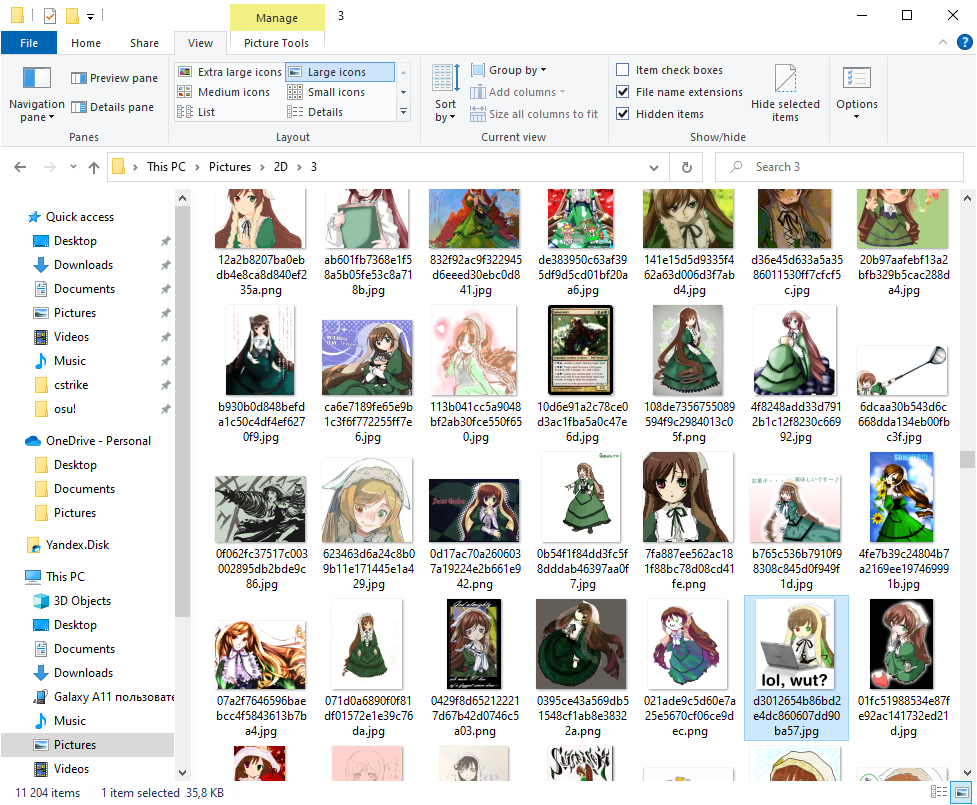Select Yandex.Disk in navigation pane
This screenshot has width=977, height=805.
(x=77, y=545)
